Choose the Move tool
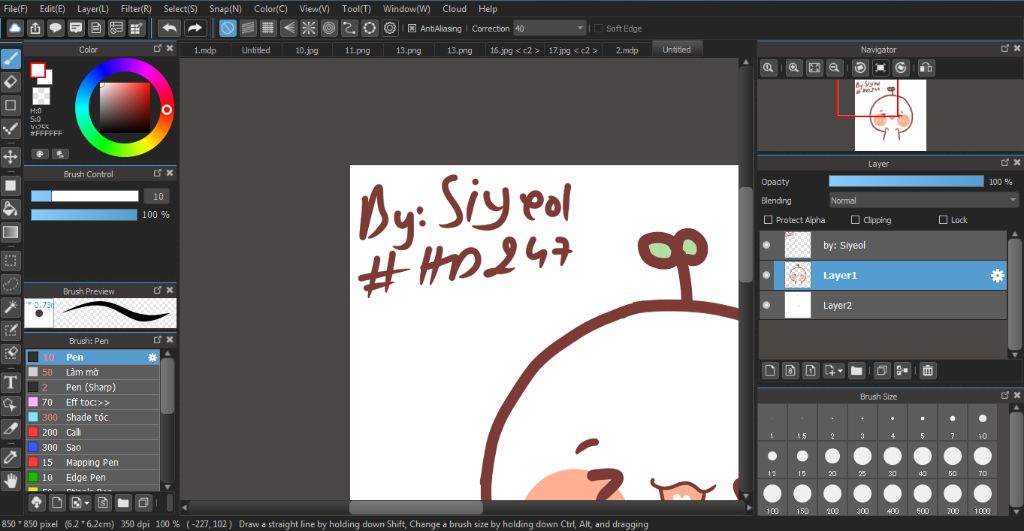Viewport: 1024px width, 531px height. click(x=10, y=157)
